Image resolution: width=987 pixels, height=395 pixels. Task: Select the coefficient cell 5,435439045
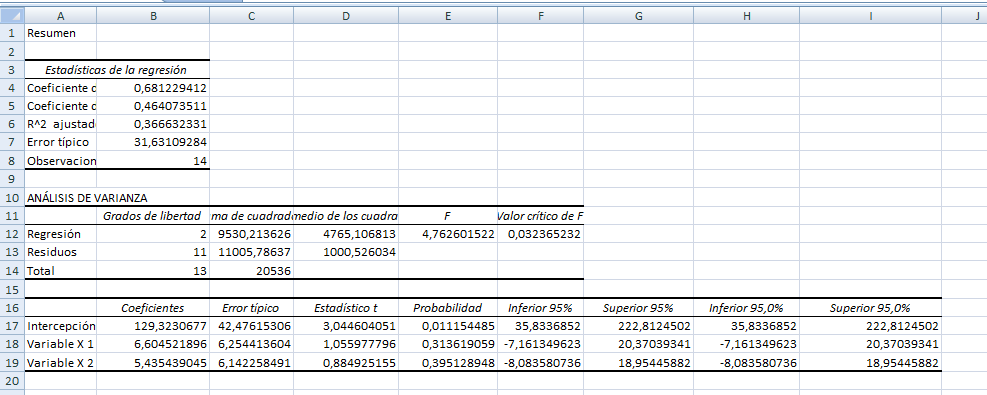153,362
